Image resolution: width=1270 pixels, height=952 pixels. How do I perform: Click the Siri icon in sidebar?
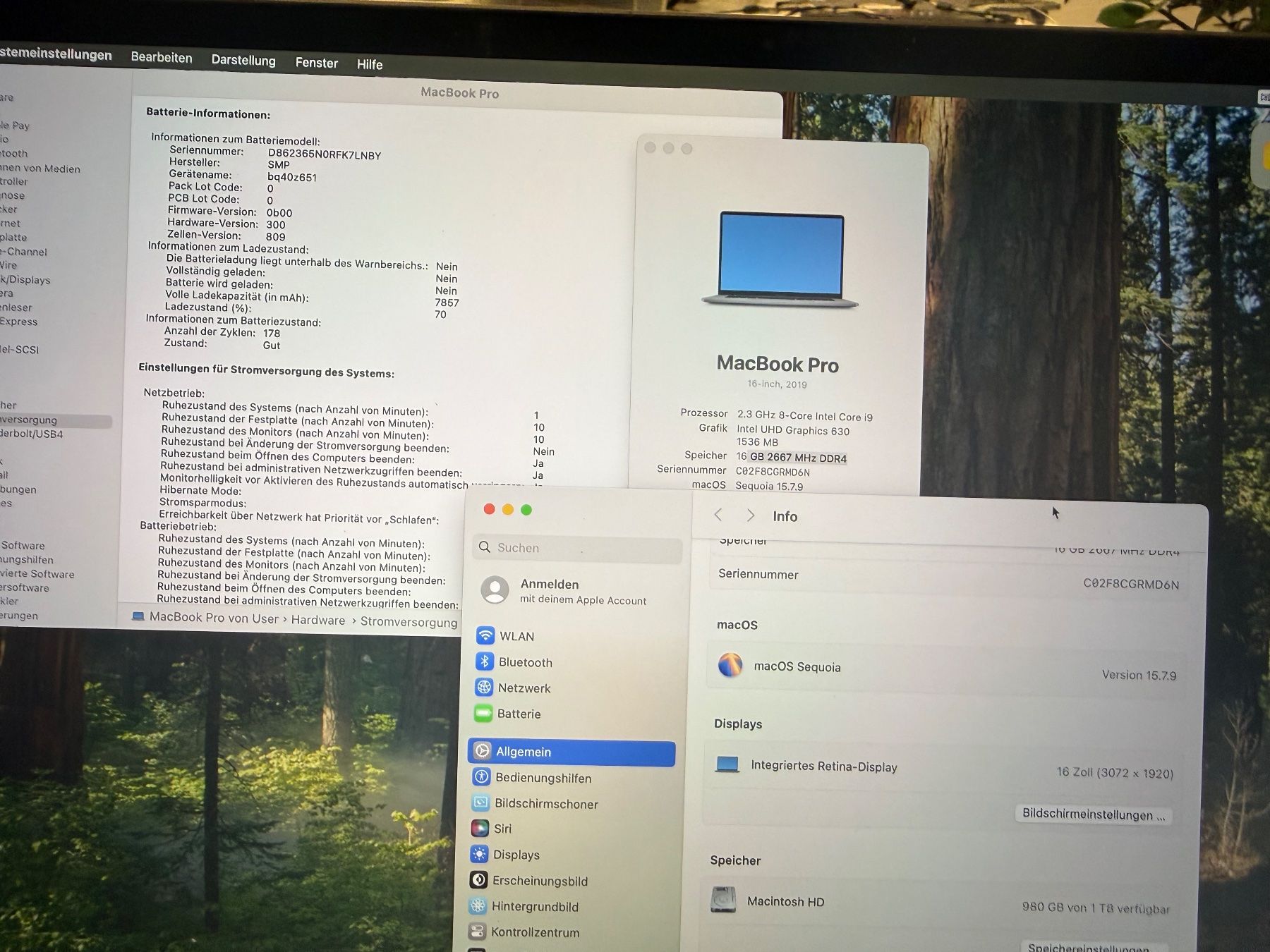pos(480,828)
